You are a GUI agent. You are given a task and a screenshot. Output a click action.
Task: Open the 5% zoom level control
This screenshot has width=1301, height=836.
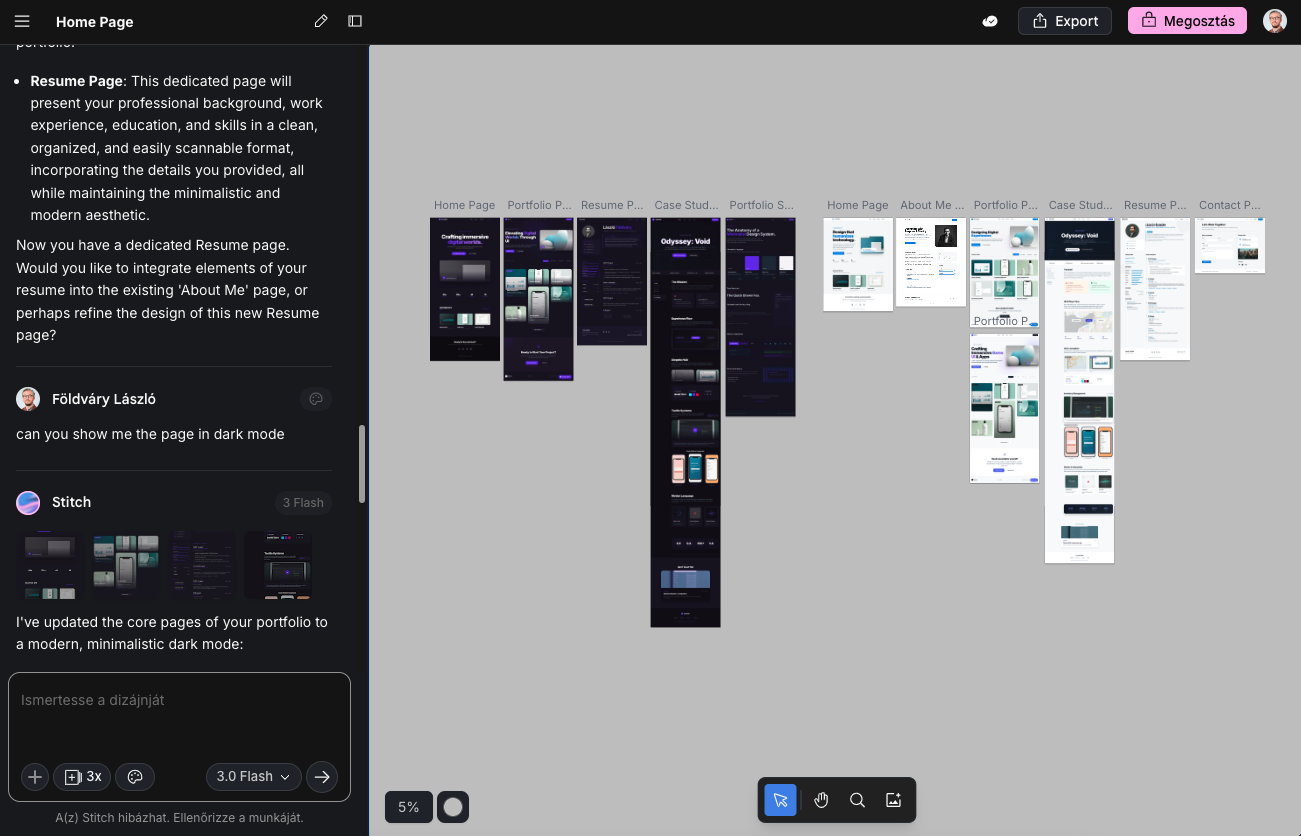408,807
